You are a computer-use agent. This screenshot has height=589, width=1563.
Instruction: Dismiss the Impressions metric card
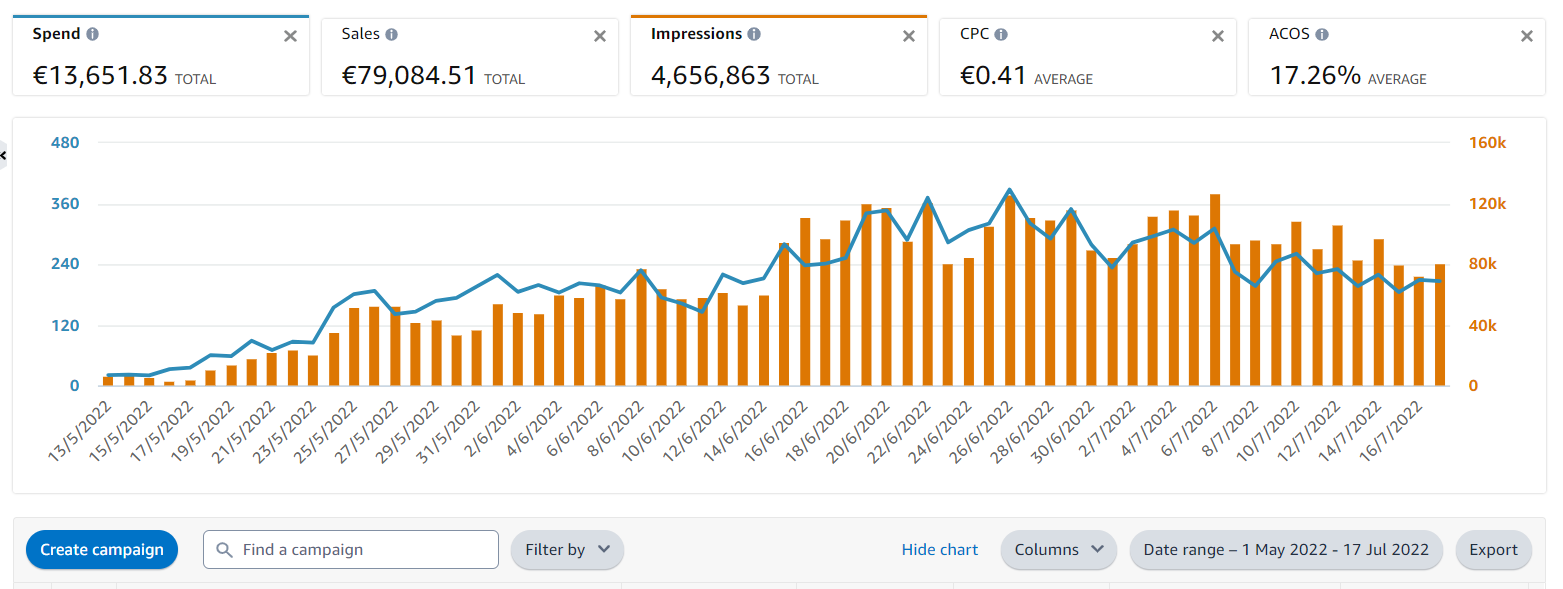pyautogui.click(x=909, y=36)
